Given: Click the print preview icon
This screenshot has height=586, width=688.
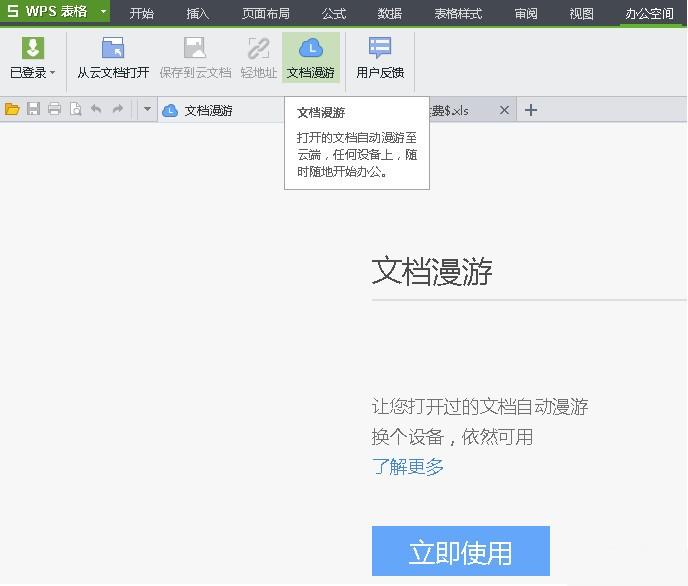Looking at the screenshot, I should click(x=75, y=110).
